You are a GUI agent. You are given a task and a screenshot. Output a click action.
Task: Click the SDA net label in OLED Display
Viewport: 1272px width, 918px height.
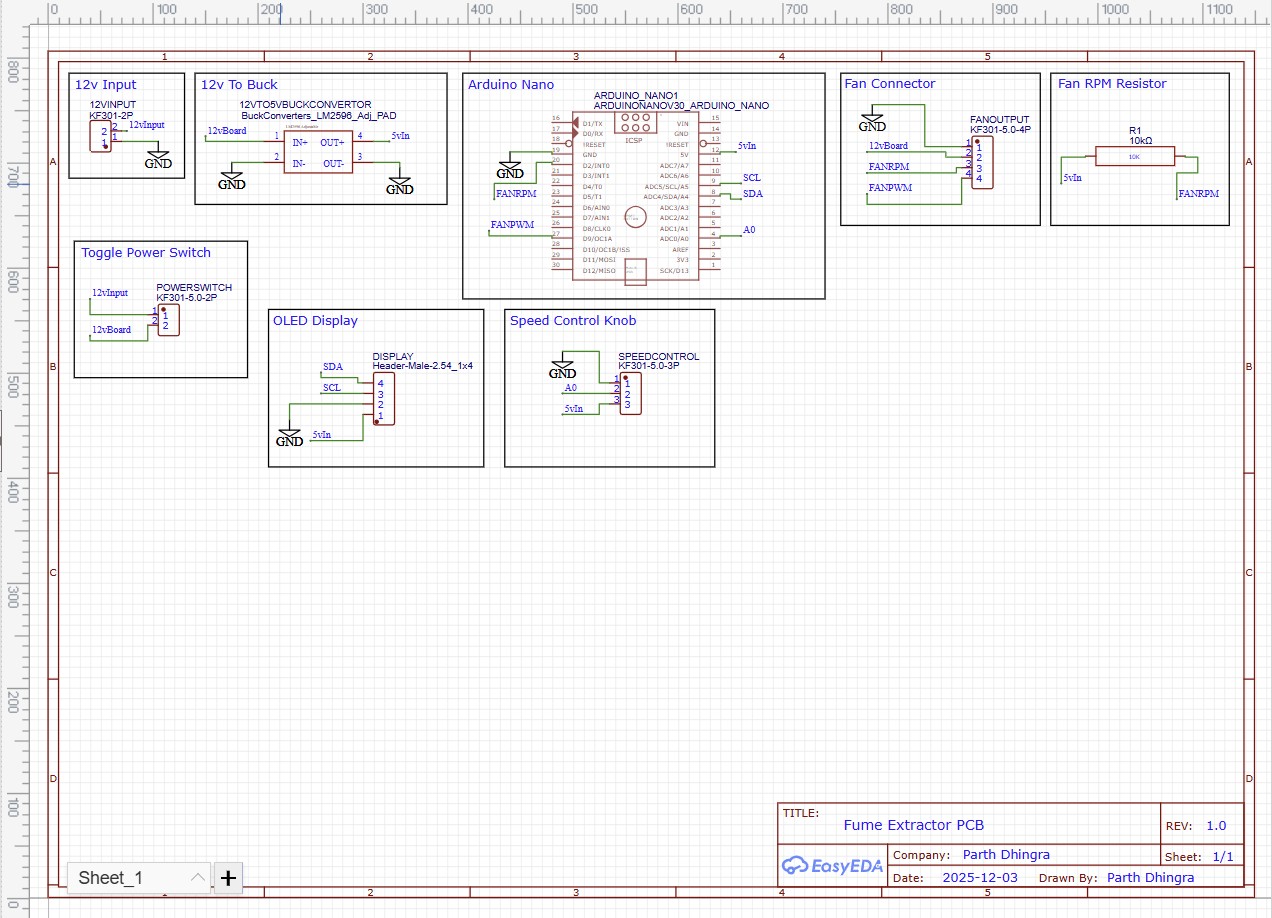tap(332, 366)
